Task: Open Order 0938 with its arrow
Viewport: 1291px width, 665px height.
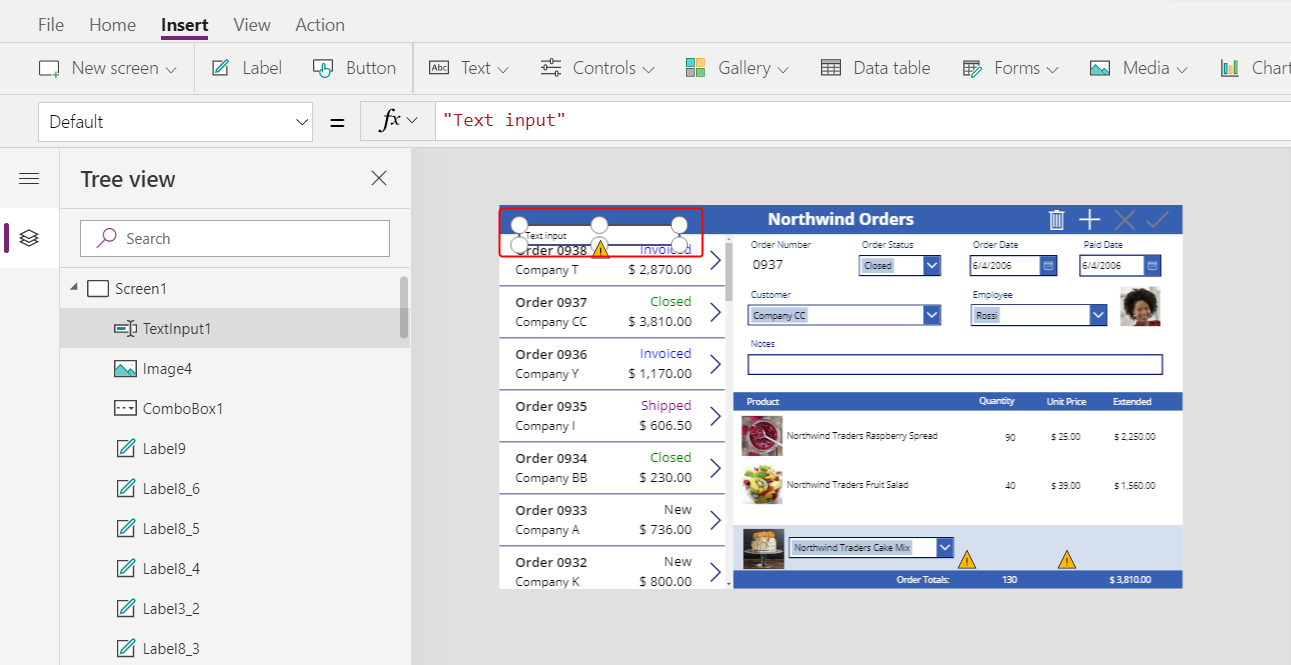Action: tap(715, 261)
